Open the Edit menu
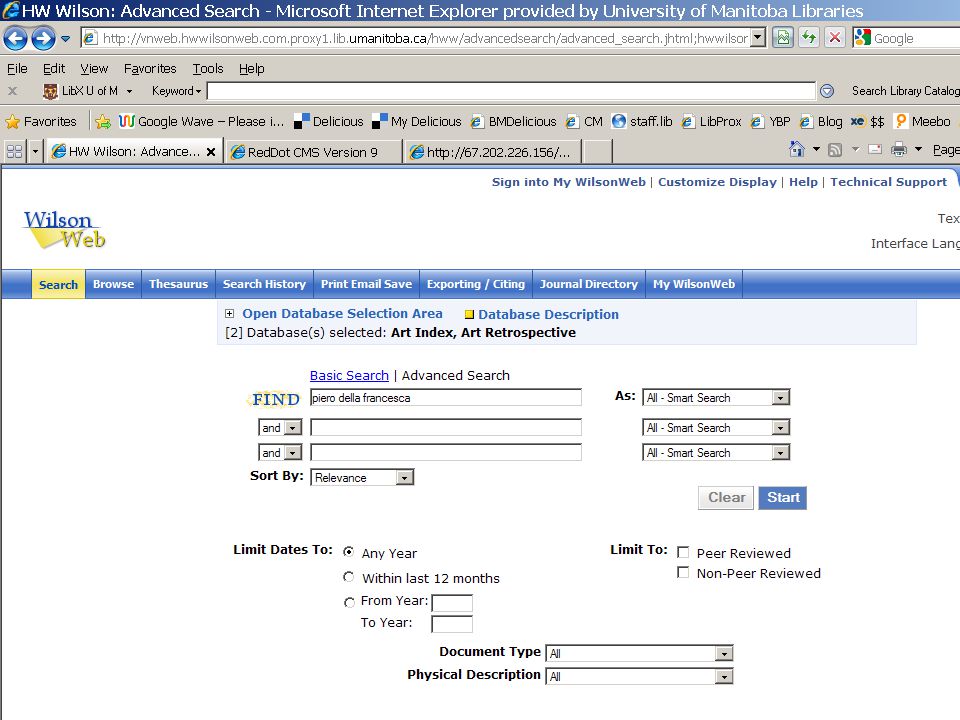This screenshot has width=960, height=720. click(x=54, y=69)
